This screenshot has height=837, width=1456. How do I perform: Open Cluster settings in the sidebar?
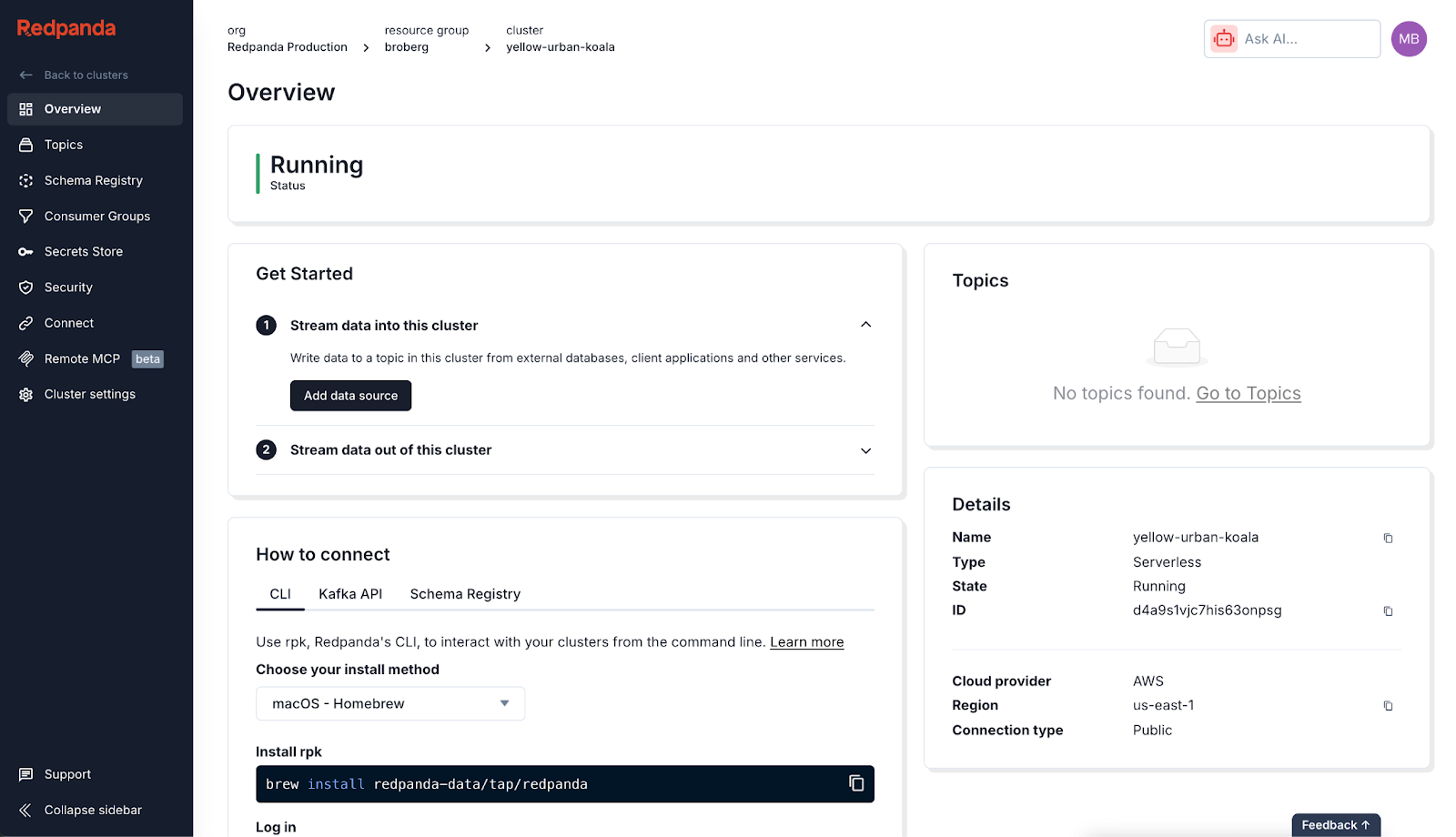coord(95,394)
